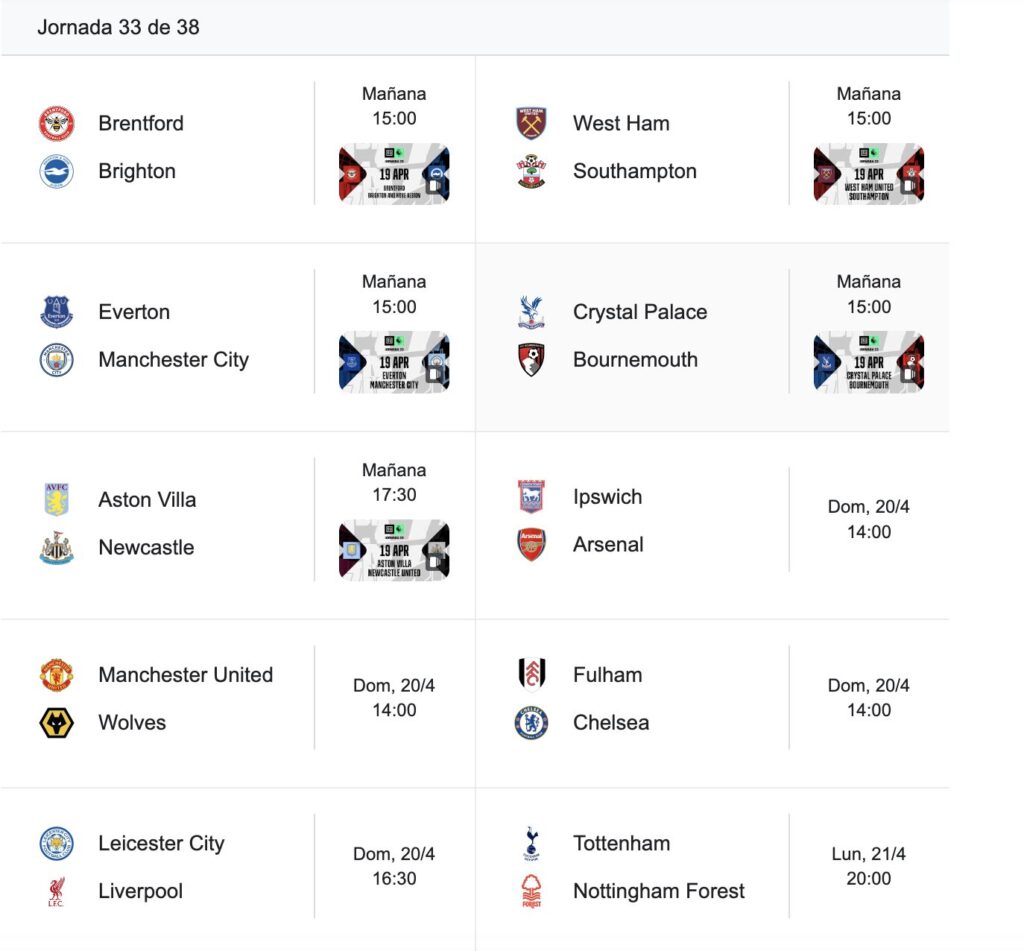Click the Chelsea lion crest
This screenshot has height=951, width=1024.
[531, 723]
